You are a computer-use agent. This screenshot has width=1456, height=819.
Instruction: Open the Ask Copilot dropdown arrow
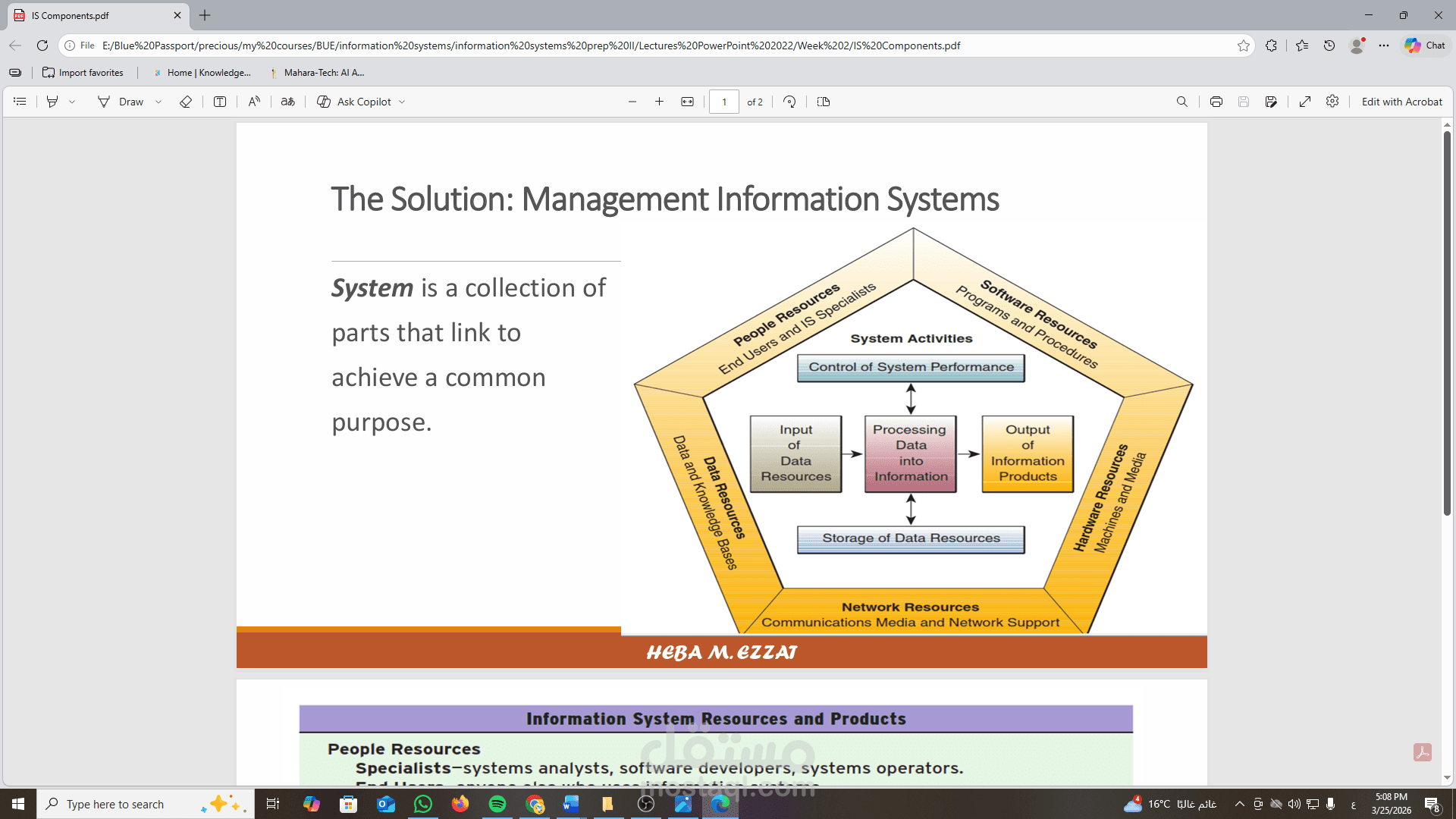pos(402,102)
